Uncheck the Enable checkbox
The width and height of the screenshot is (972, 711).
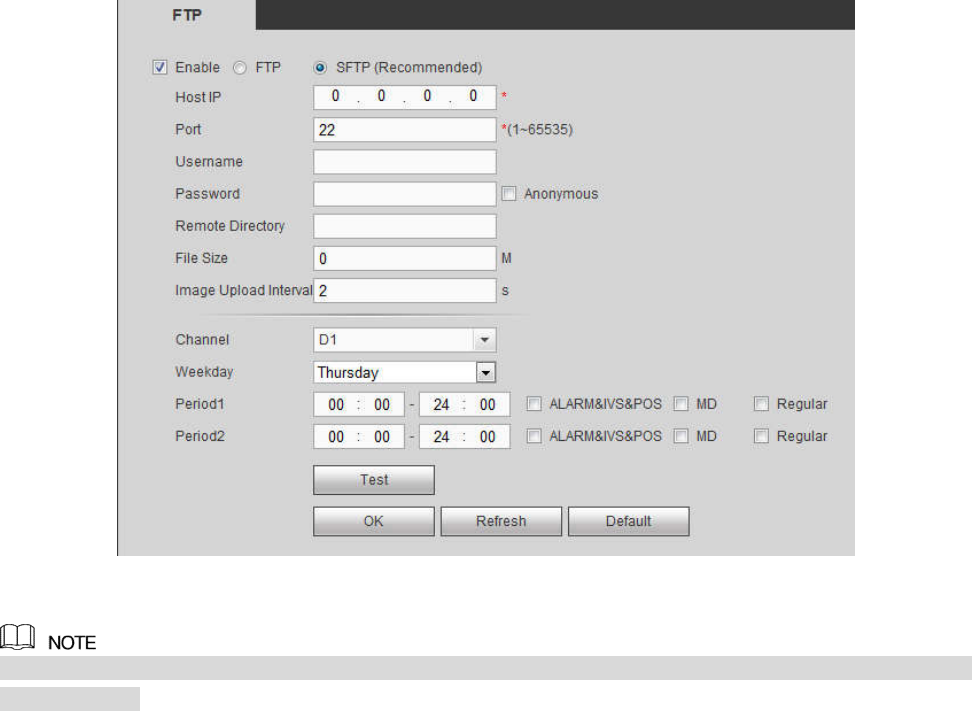point(160,68)
